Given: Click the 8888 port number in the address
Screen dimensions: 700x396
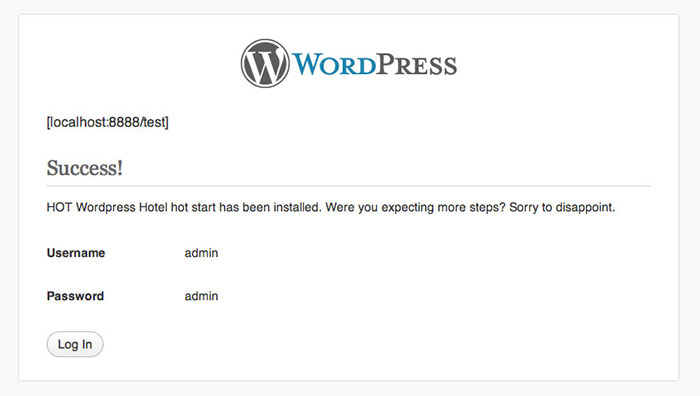Looking at the screenshot, I should click(x=124, y=122).
